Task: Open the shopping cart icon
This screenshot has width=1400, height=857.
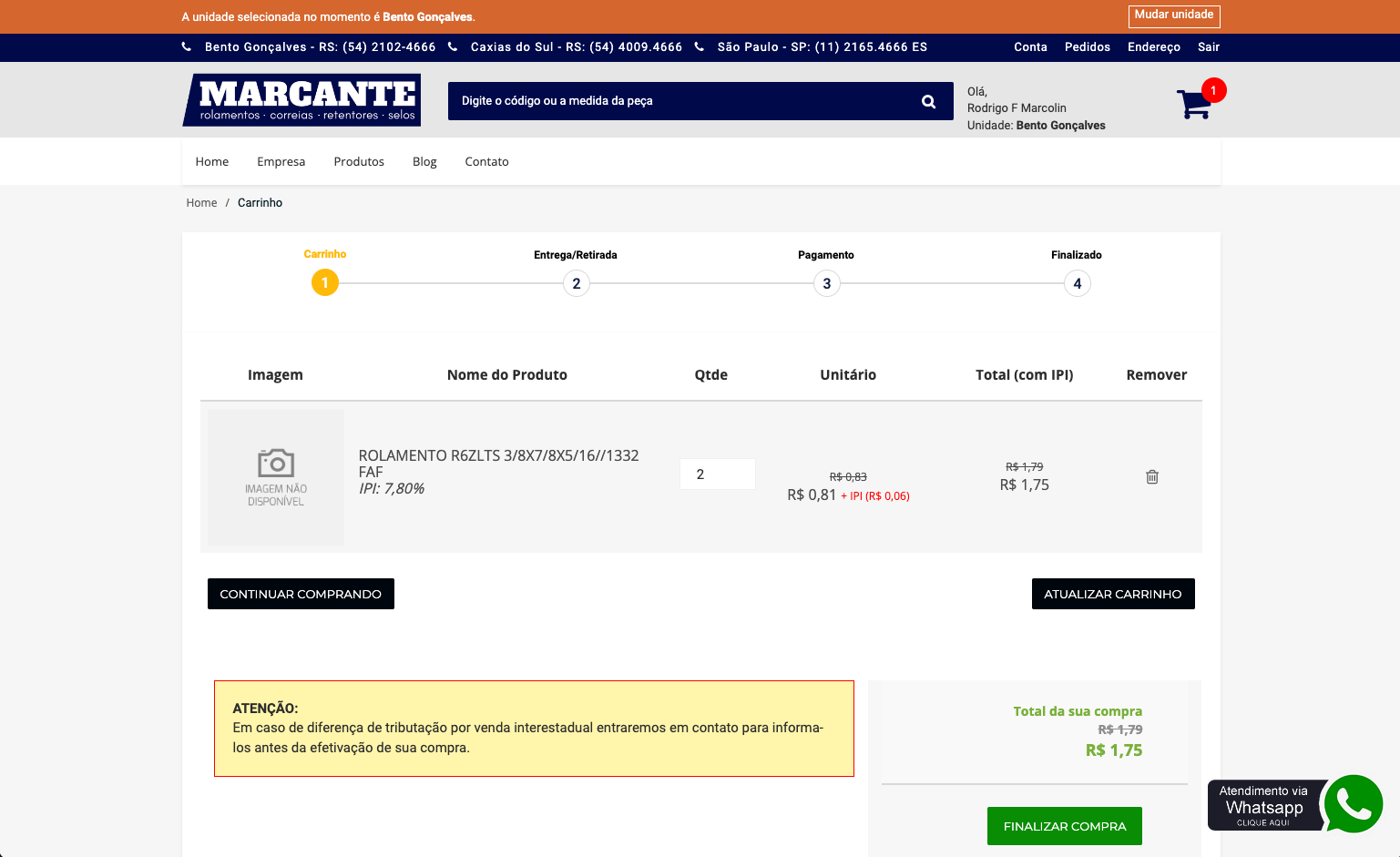Action: tap(1194, 104)
